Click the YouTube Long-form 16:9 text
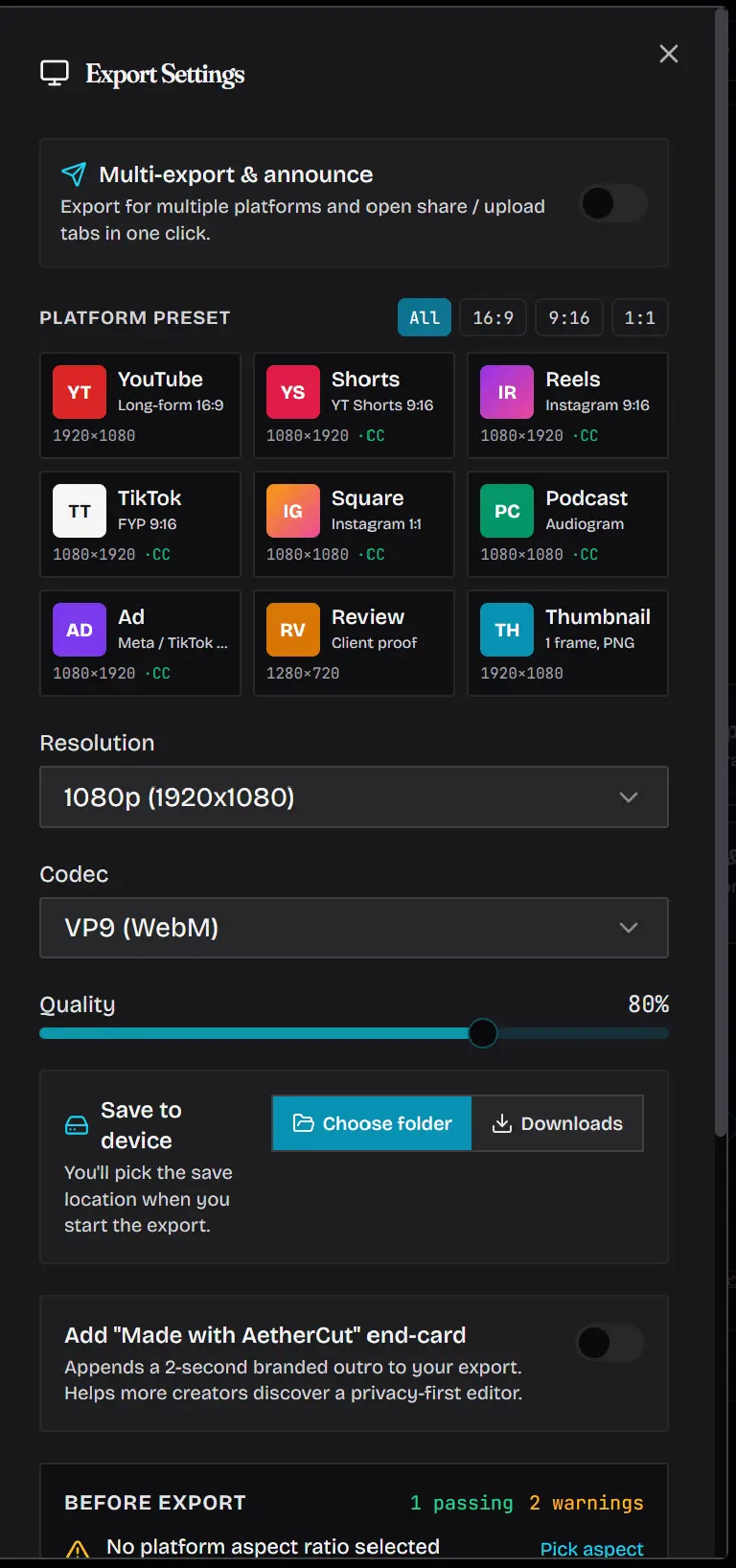Viewport: 736px width, 1568px height. 171,405
